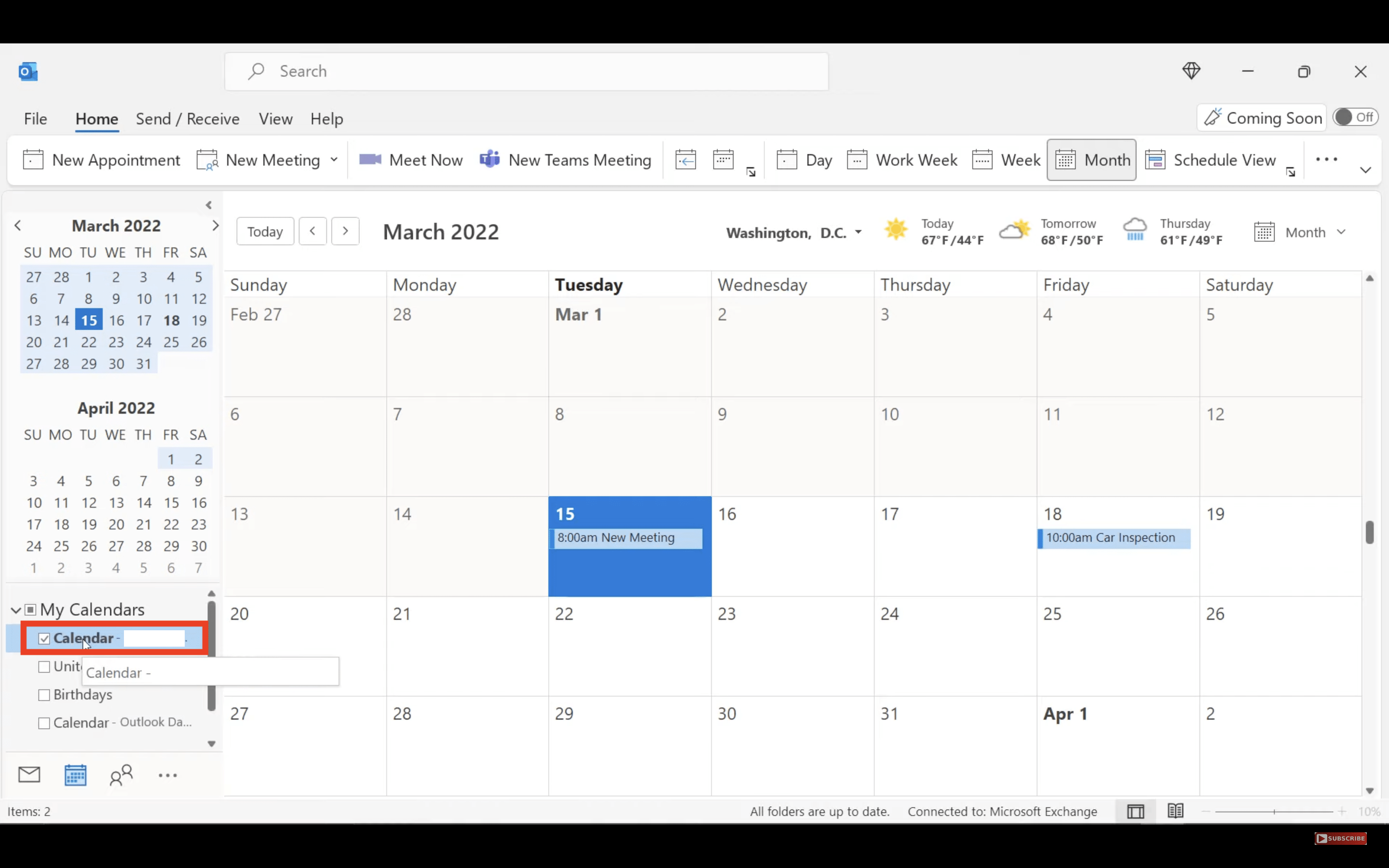Click Thursday's rain weather icon
1389x868 pixels.
1135,229
